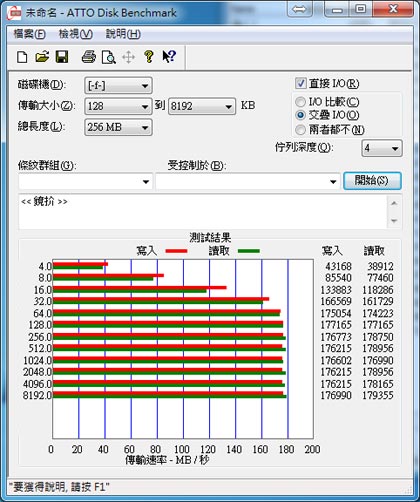Click the 8192.0 row red write bar

168,393
